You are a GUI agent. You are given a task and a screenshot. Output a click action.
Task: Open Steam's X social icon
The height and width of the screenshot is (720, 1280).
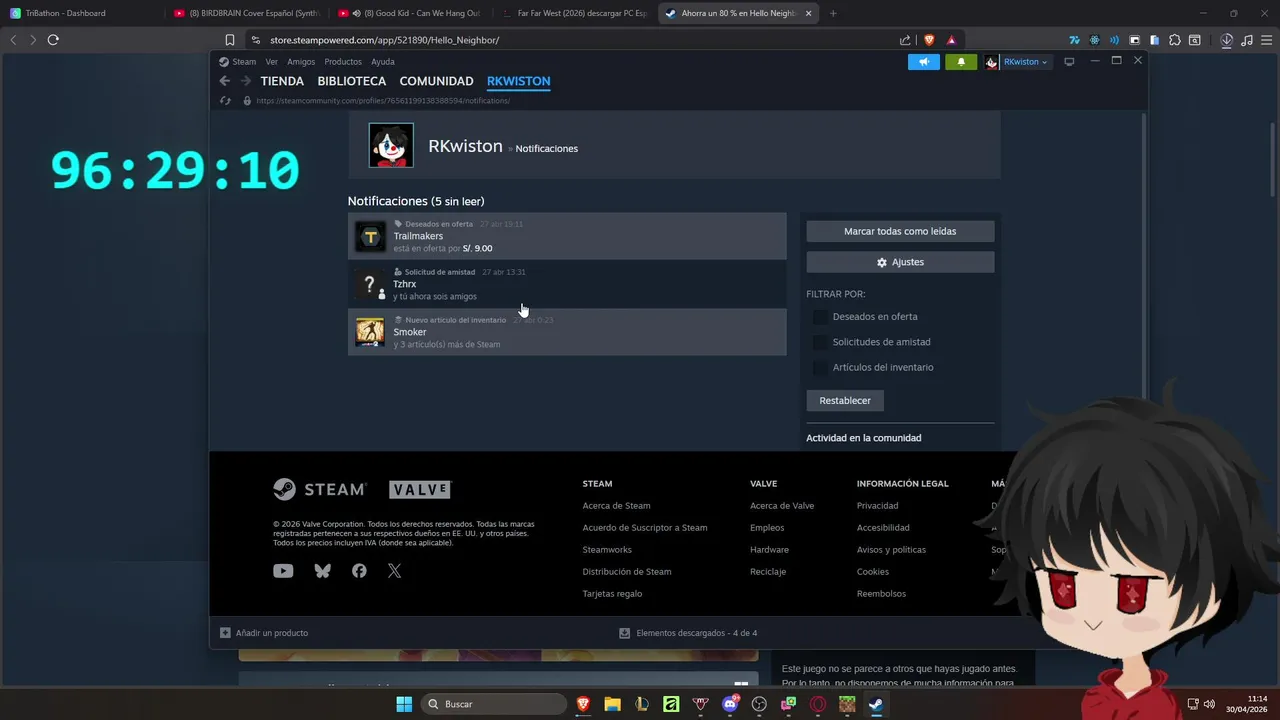click(x=394, y=571)
